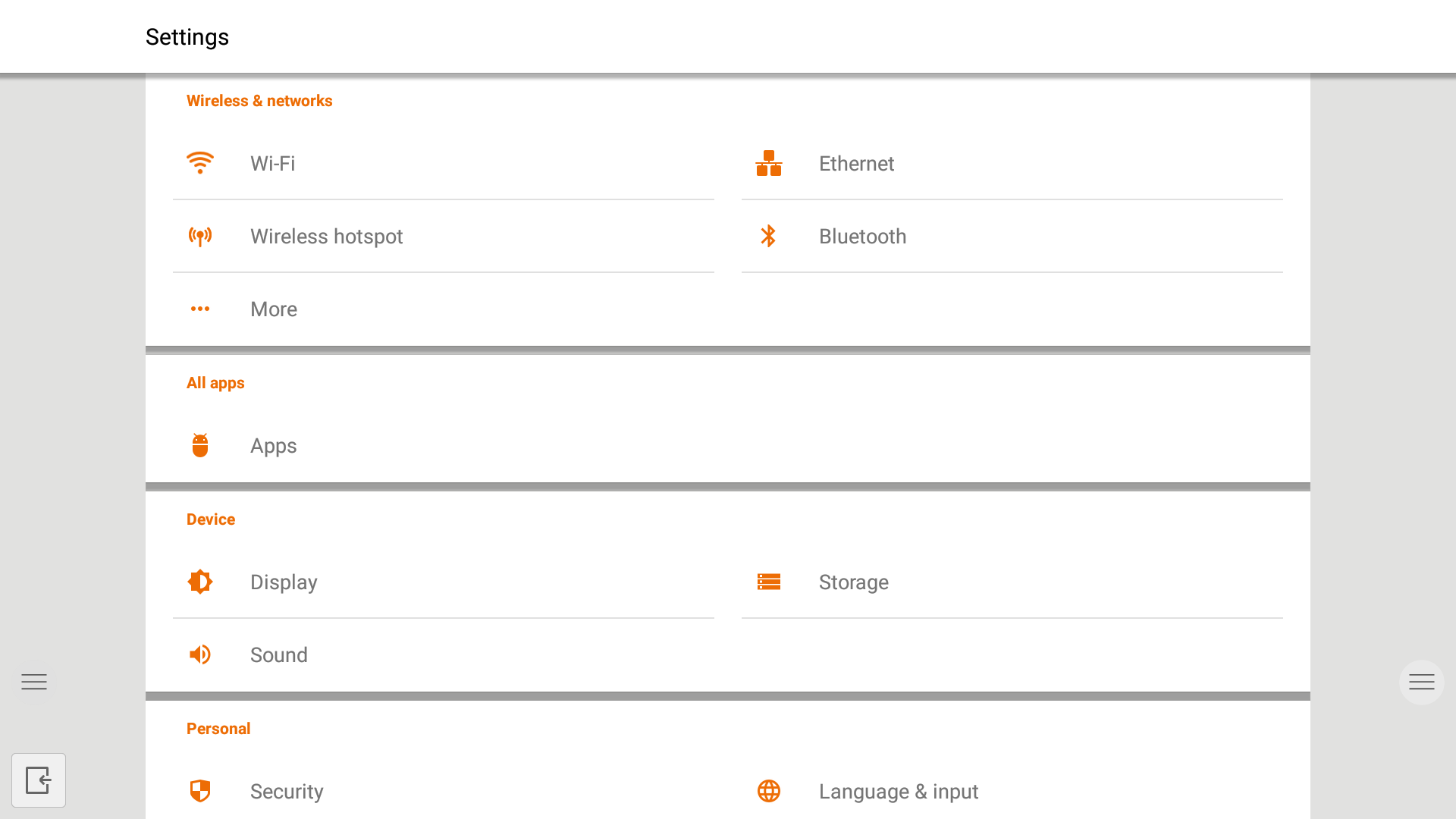Open the left hamburger menu handle
The image size is (1456, 819).
(34, 682)
